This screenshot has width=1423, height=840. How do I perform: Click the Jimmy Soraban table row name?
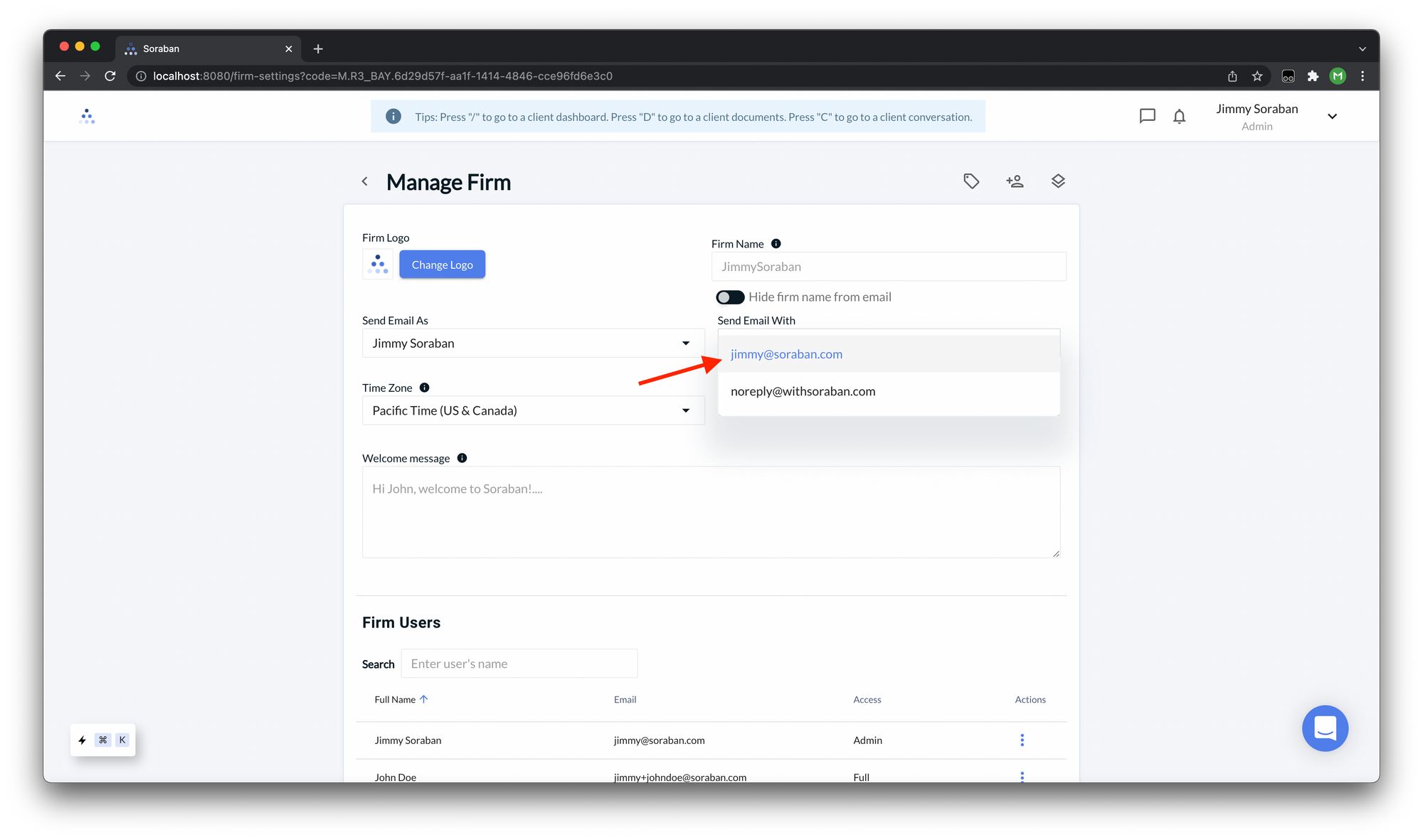tap(408, 740)
